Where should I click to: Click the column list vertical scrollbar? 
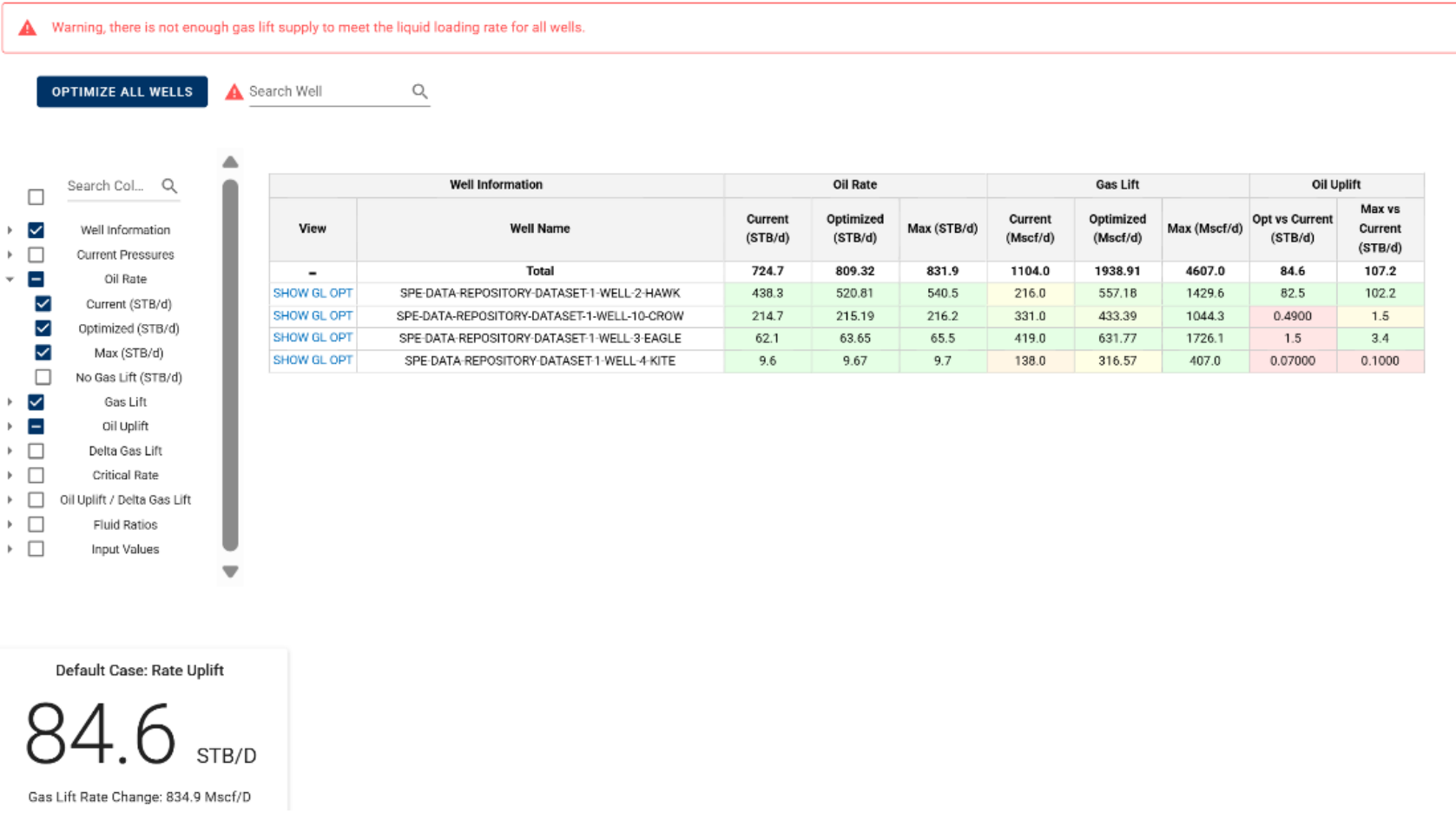click(x=230, y=365)
